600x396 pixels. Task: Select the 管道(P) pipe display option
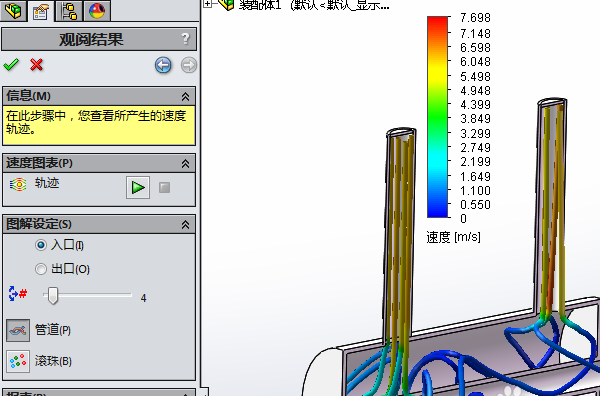[x=18, y=330]
